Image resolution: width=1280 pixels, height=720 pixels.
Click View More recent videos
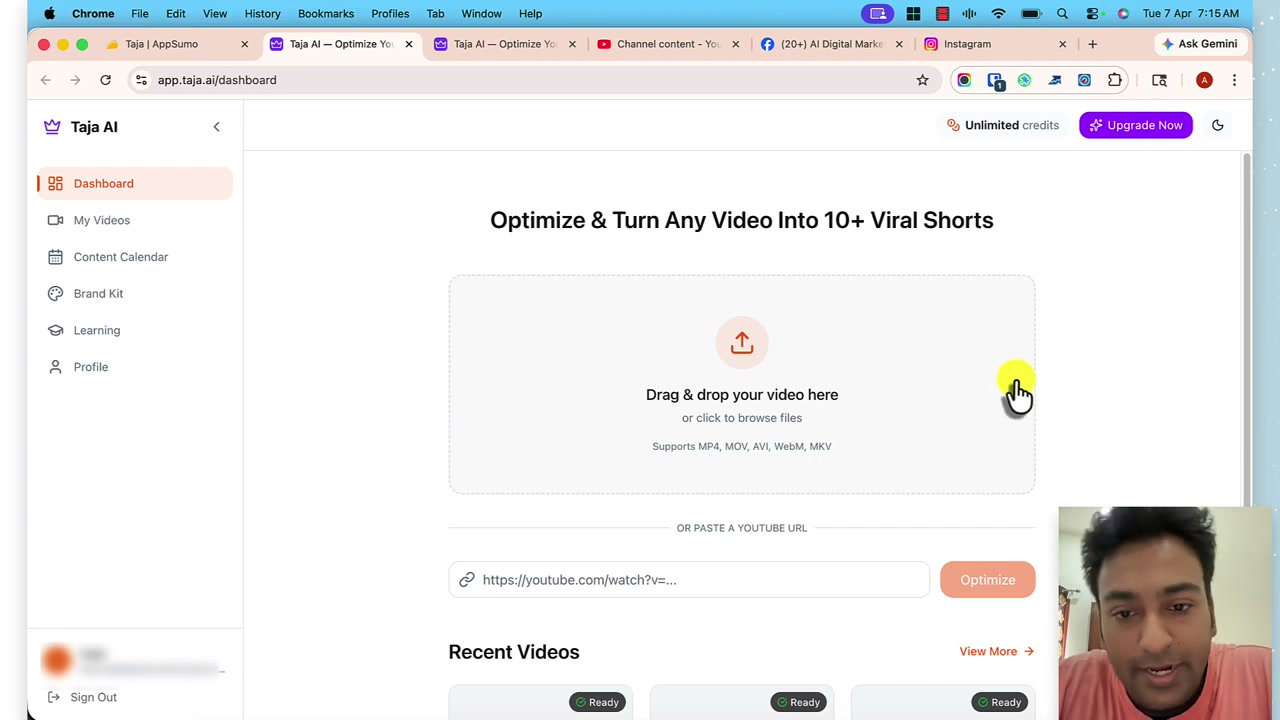(996, 651)
